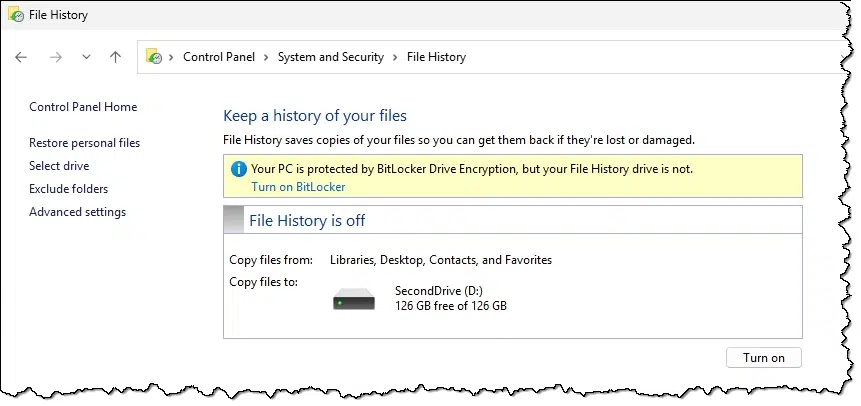The width and height of the screenshot is (861, 406).
Task: Click the File History title bar icon
Action: pos(16,15)
